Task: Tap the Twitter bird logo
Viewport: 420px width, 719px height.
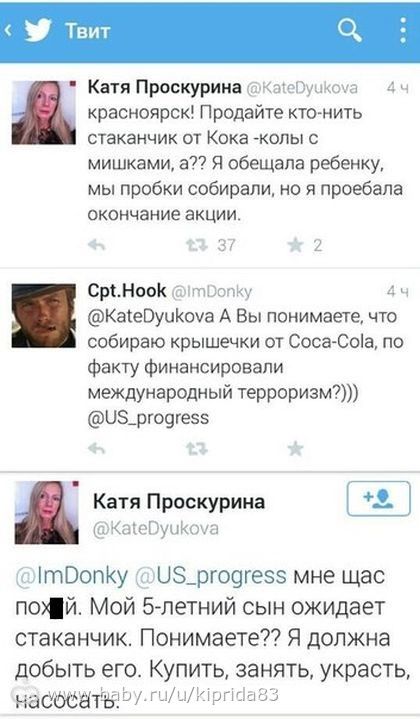Action: pos(38,31)
